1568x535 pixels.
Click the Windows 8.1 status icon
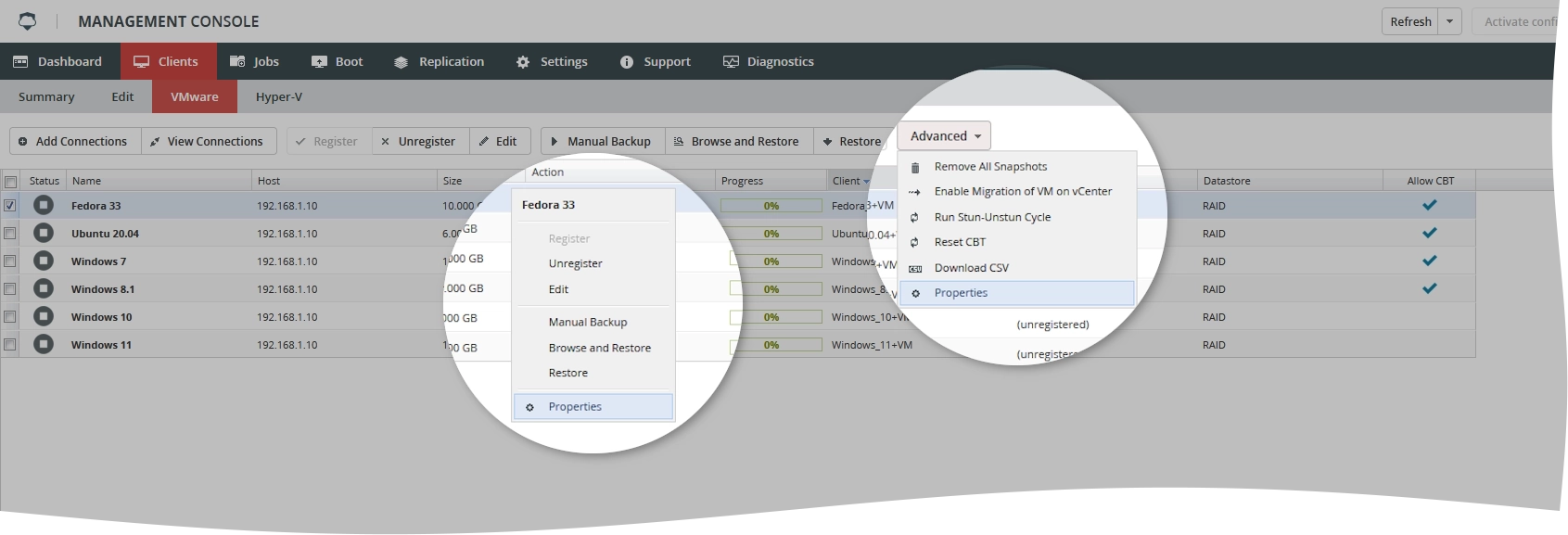pyautogui.click(x=44, y=288)
